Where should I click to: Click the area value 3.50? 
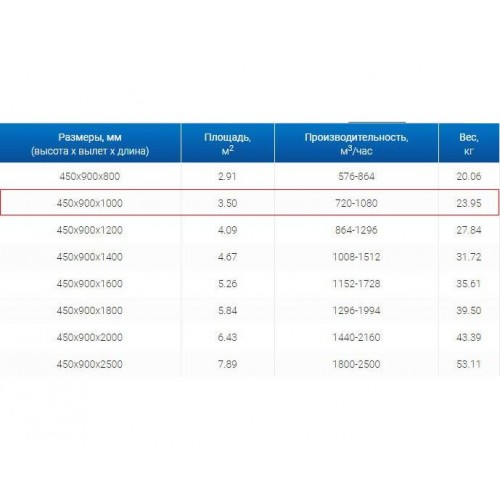click(x=227, y=203)
